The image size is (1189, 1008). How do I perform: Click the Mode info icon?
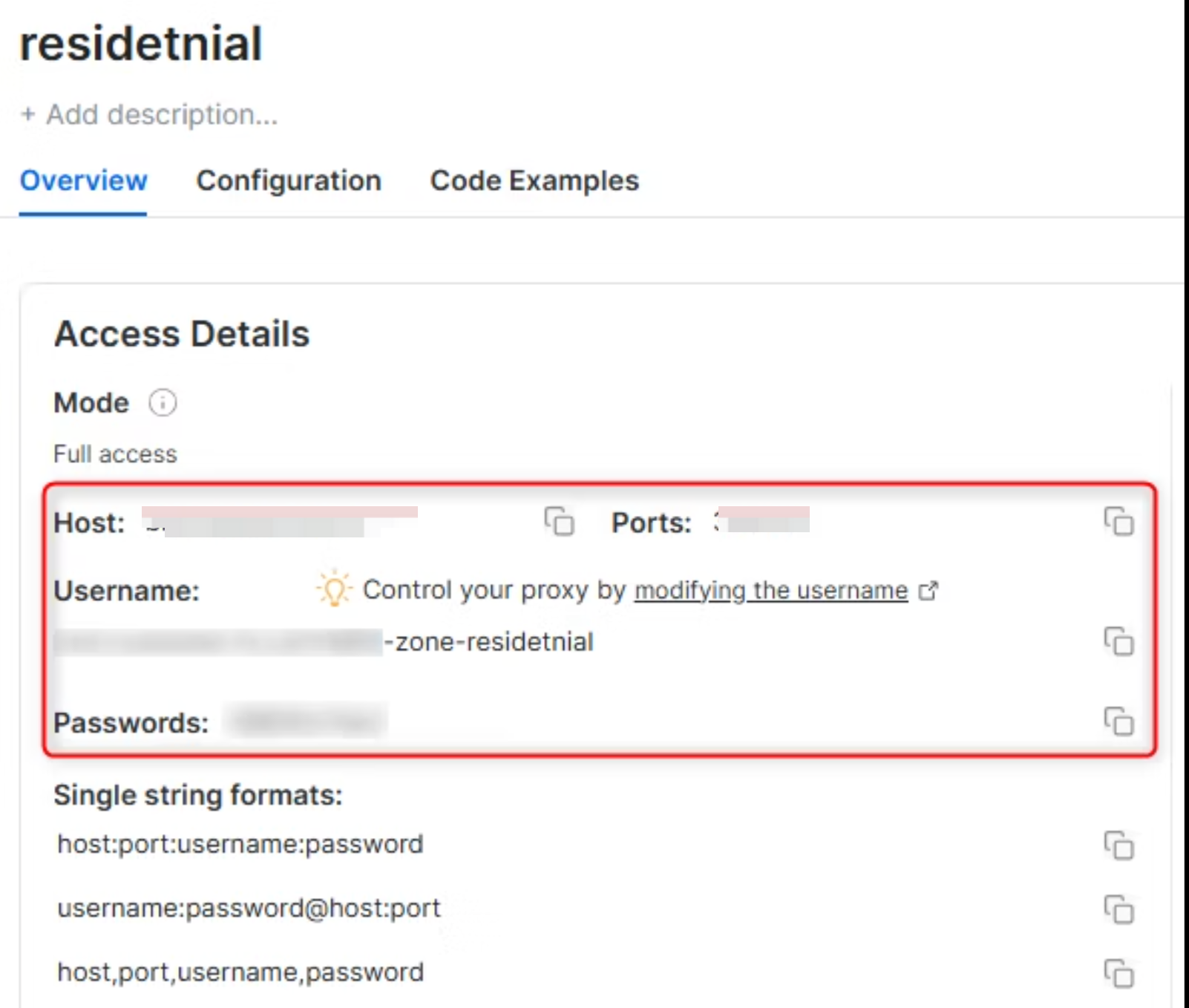pyautogui.click(x=163, y=403)
